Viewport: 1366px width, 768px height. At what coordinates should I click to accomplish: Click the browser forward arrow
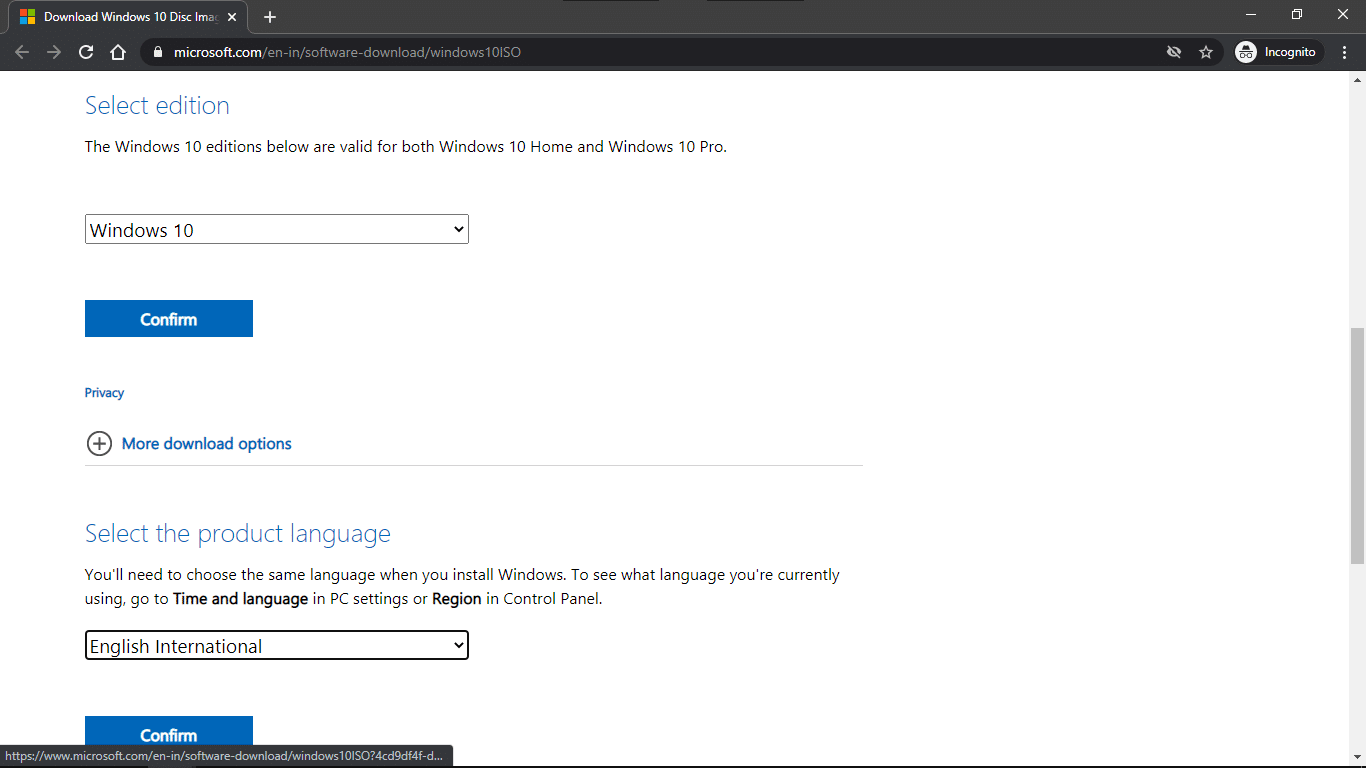click(x=54, y=52)
